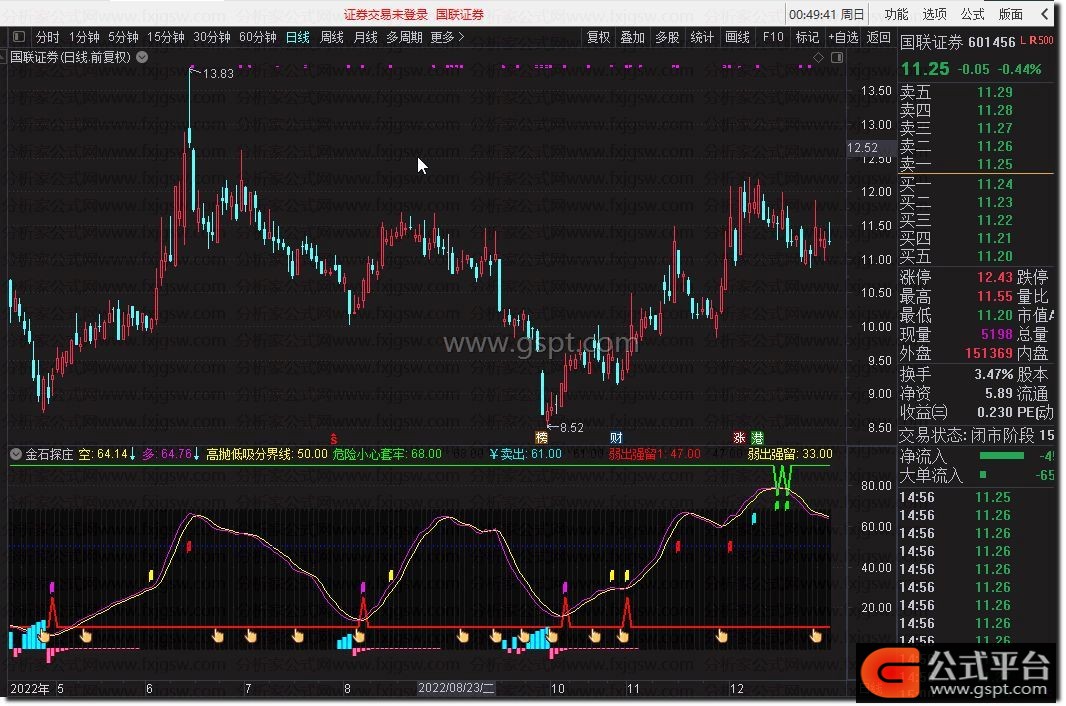Screen dimensions: 1066x706
Task: Click the diamond icon above the price chart
Action: [x=819, y=58]
